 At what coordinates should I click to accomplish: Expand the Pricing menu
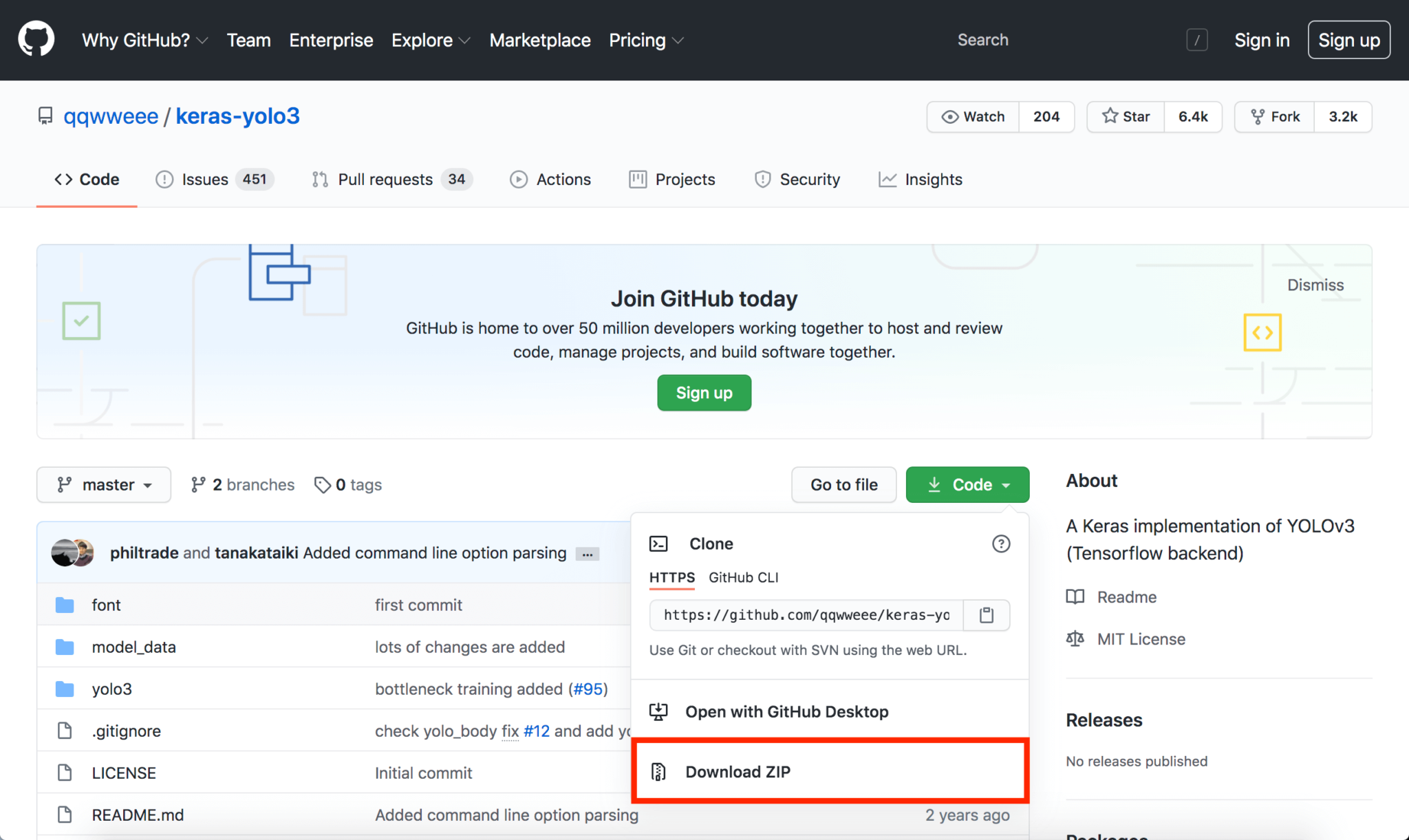point(646,40)
